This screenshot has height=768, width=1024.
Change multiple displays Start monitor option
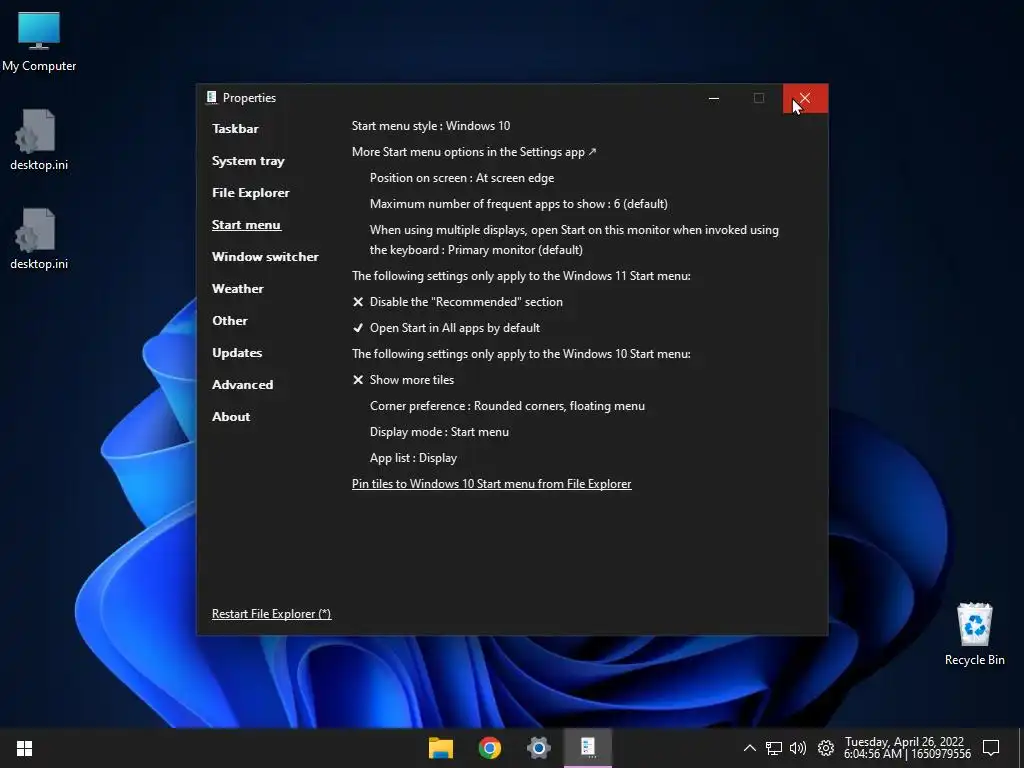point(574,240)
